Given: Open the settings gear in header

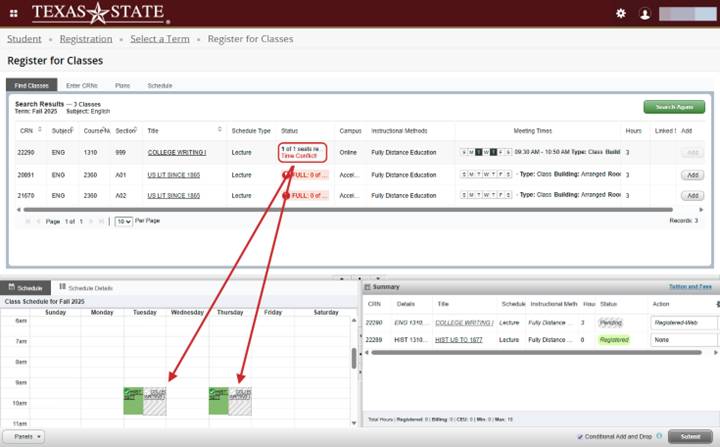Looking at the screenshot, I should 620,13.
